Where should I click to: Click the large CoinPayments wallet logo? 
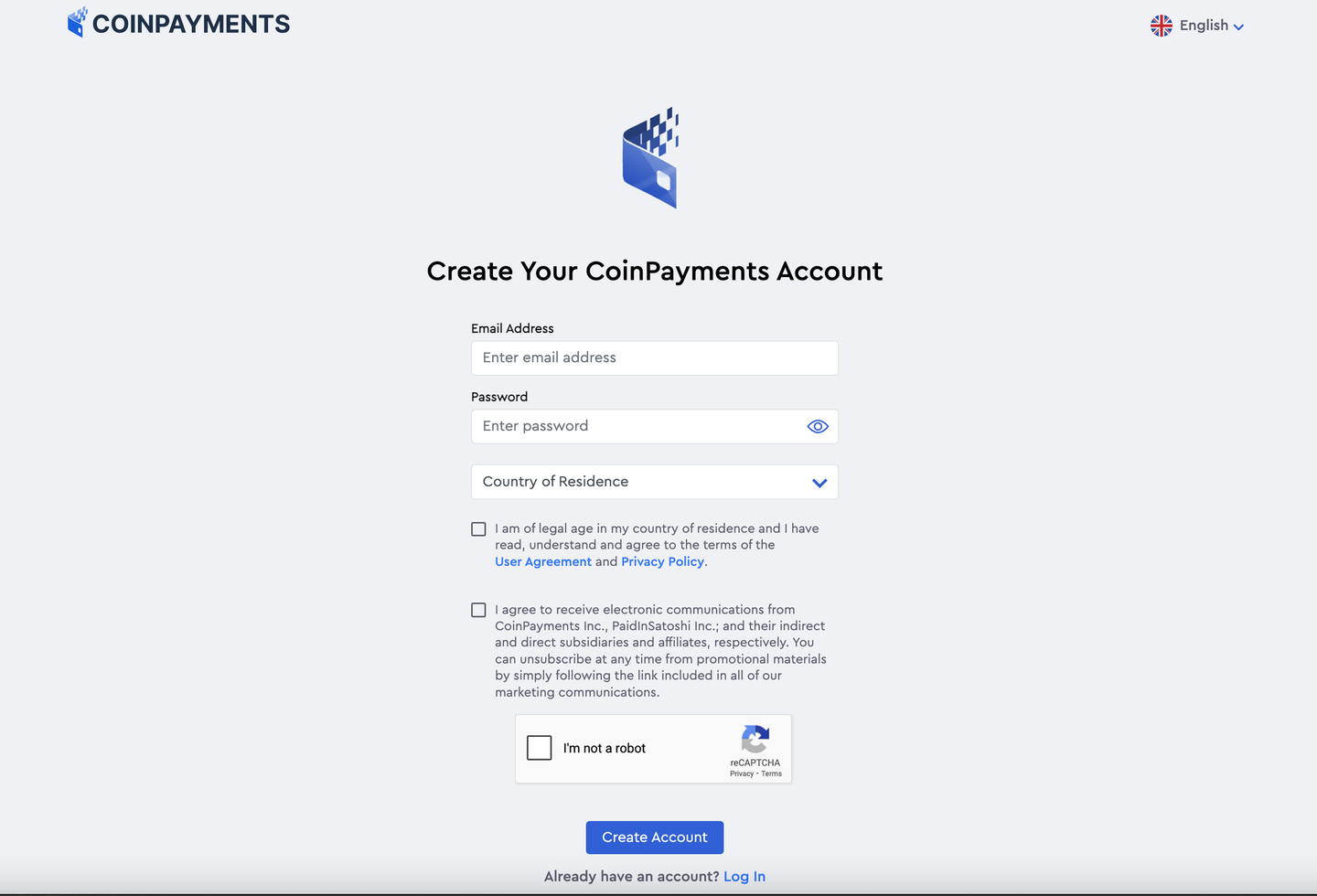click(651, 158)
